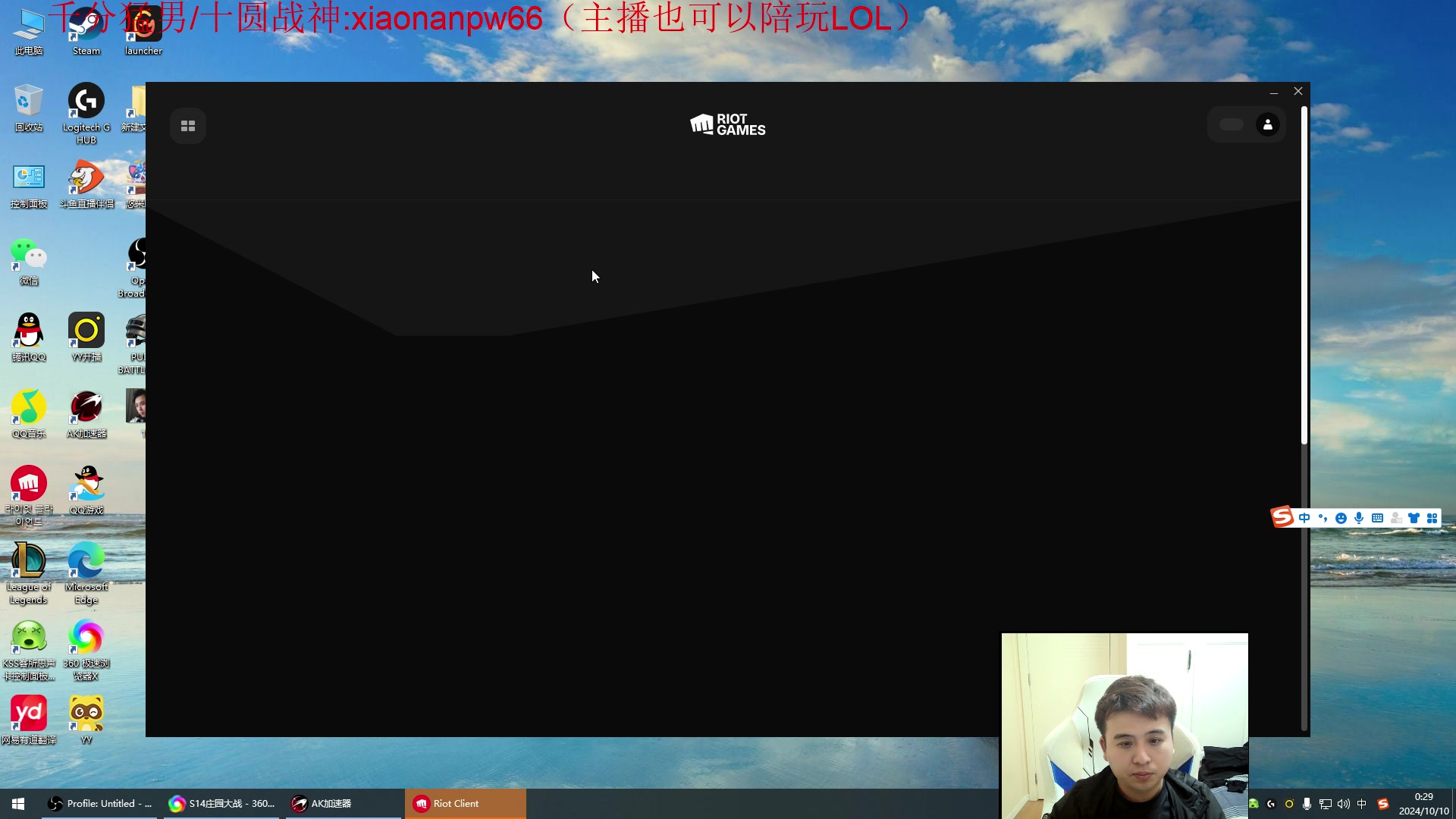Image resolution: width=1456 pixels, height=819 pixels.
Task: Toggle Sogou punctuation mode button
Action: (x=1323, y=518)
